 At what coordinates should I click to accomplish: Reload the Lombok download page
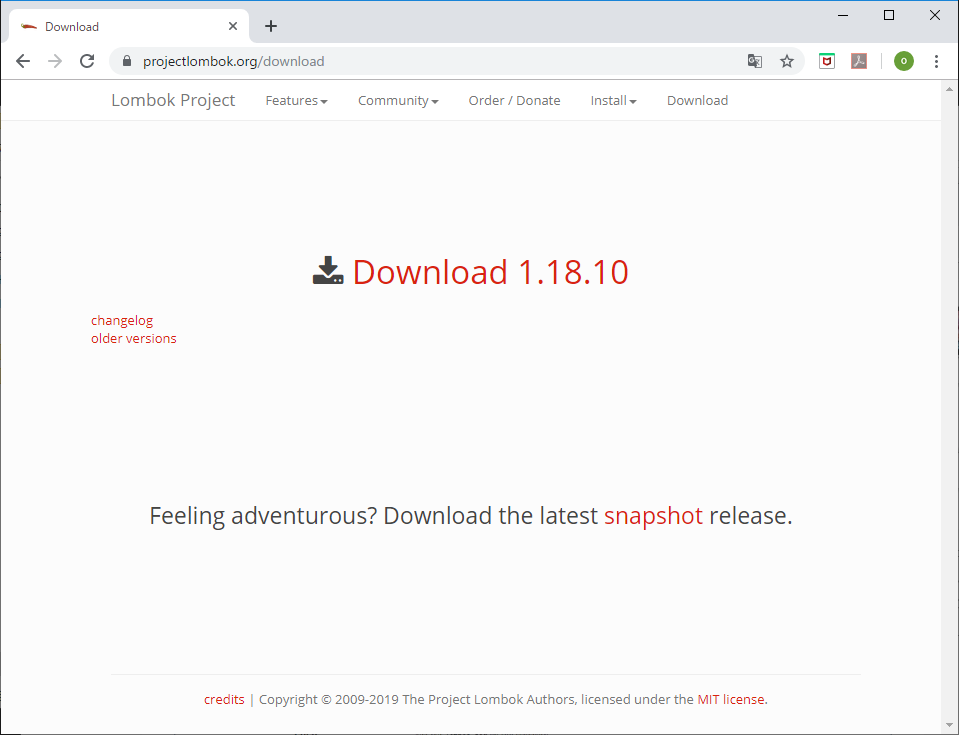point(87,61)
